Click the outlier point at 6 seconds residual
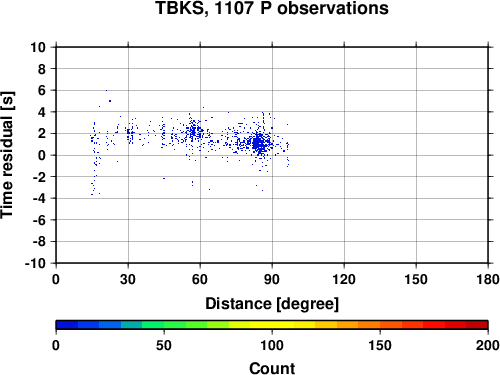Image resolution: width=500 pixels, height=375 pixels. (106, 90)
